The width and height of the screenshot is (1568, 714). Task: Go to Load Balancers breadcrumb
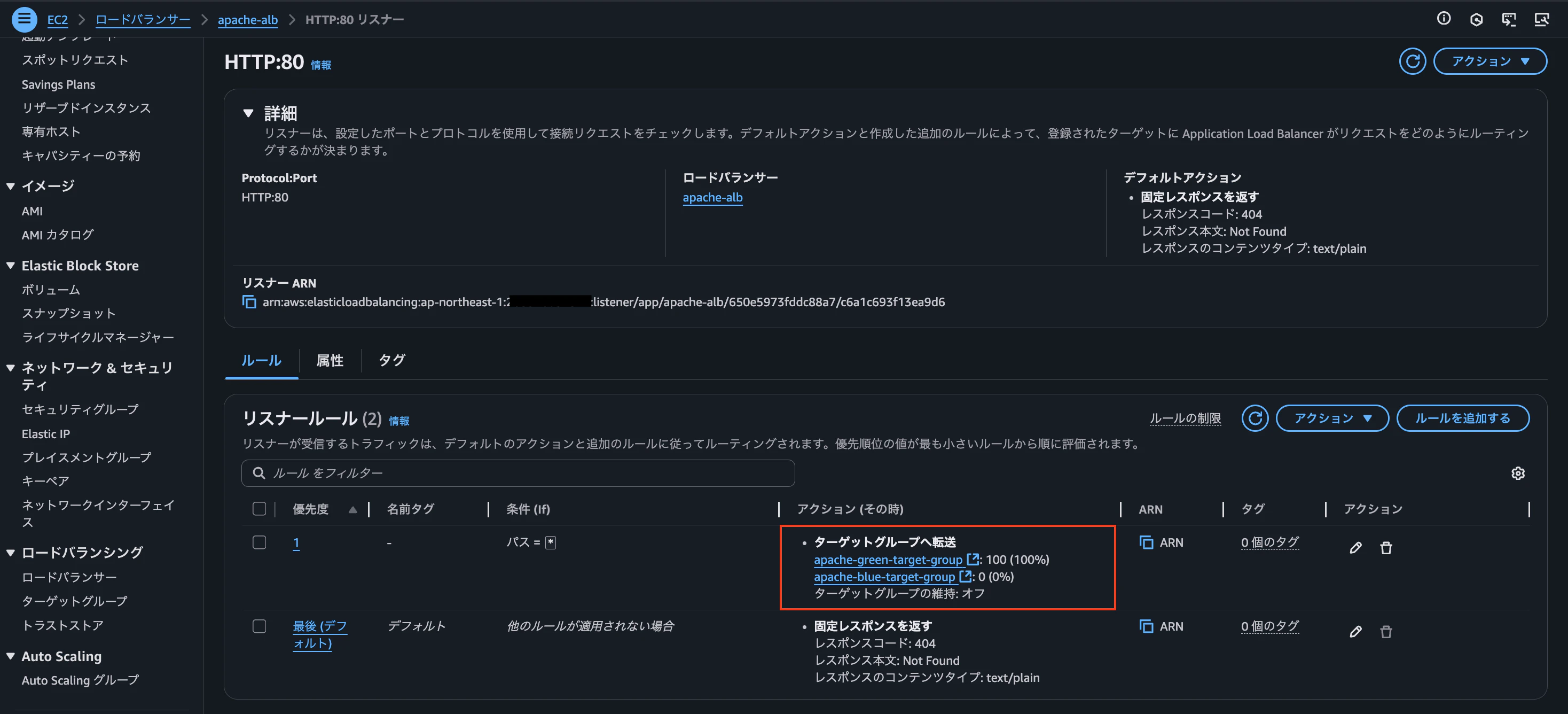point(143,19)
